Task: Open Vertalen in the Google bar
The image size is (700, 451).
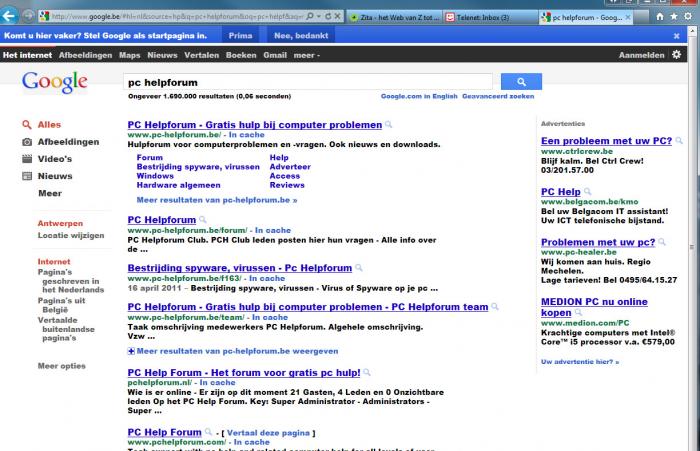Action: click(201, 55)
